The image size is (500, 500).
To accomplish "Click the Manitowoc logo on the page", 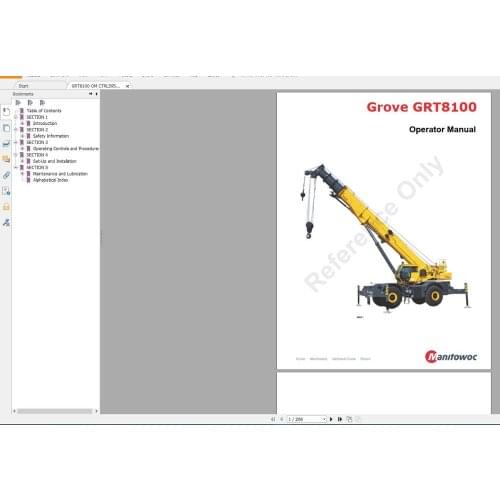I will coord(451,357).
